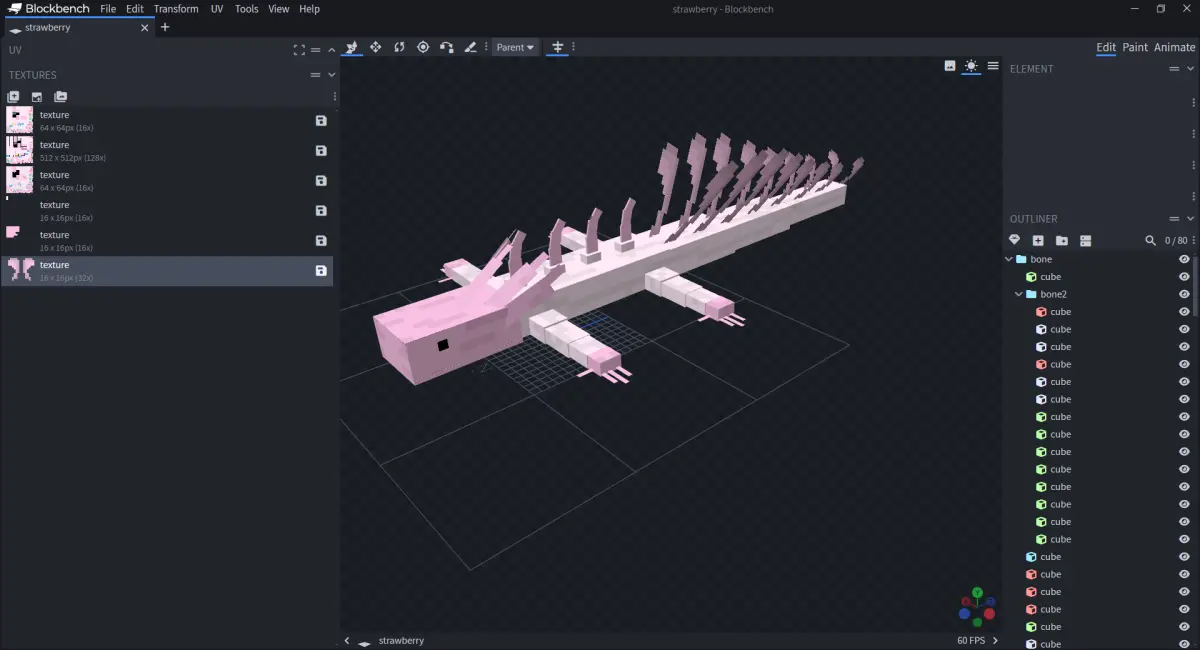This screenshot has height=650, width=1200.
Task: Select the Rotate tool in the toolbar
Action: click(x=399, y=47)
